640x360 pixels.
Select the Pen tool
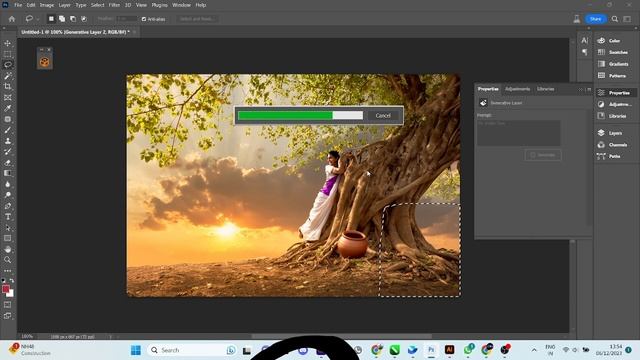(x=8, y=206)
